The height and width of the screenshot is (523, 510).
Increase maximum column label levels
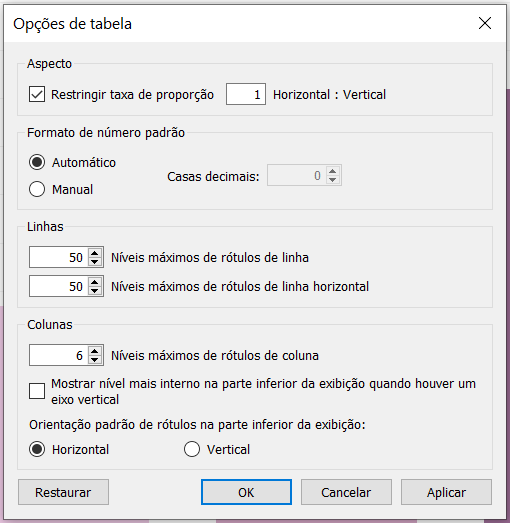coord(95,351)
